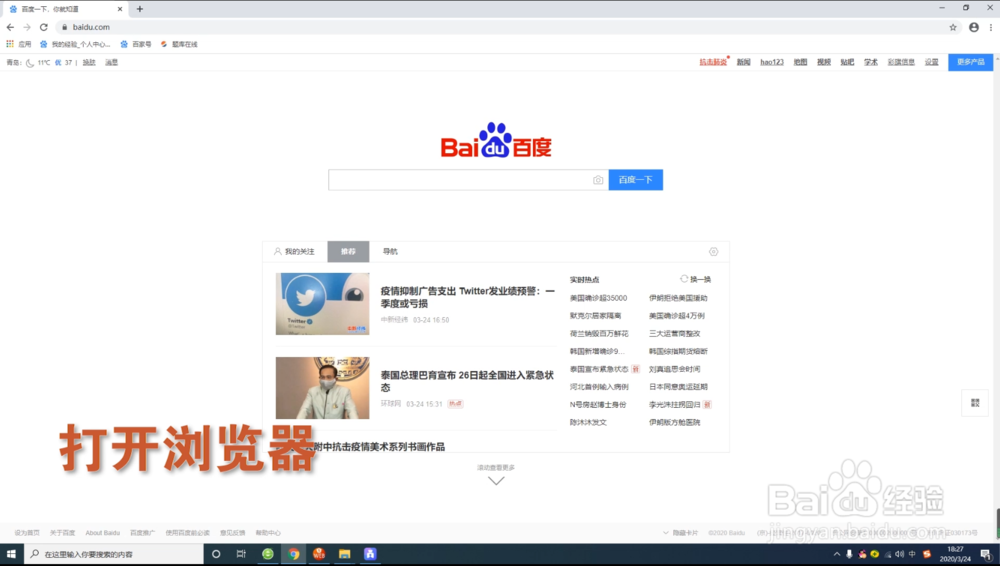This screenshot has width=1000, height=566.
Task: Close the Baidu browser tab
Action: point(120,9)
